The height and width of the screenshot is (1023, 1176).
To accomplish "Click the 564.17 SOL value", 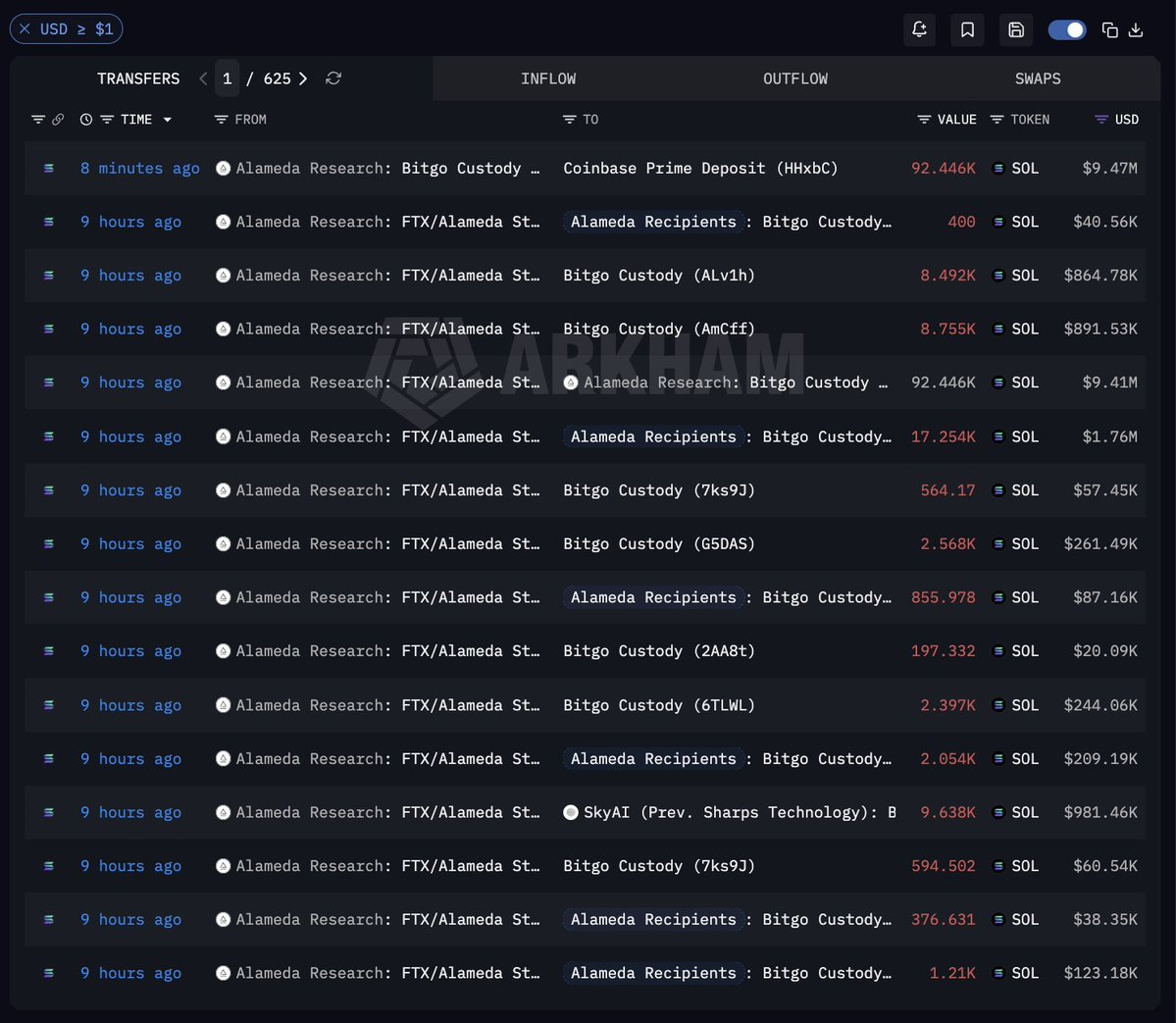I will 948,490.
